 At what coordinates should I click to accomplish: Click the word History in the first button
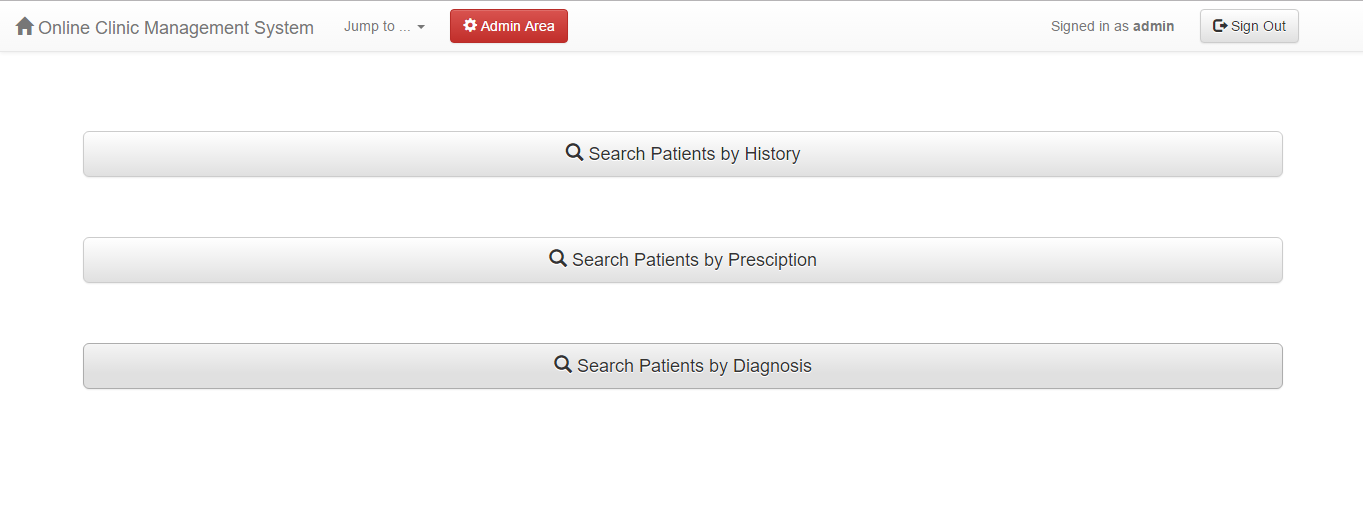point(772,154)
